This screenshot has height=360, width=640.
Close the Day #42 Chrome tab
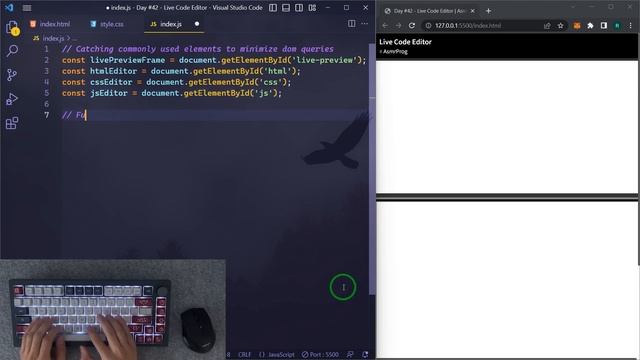pos(473,11)
